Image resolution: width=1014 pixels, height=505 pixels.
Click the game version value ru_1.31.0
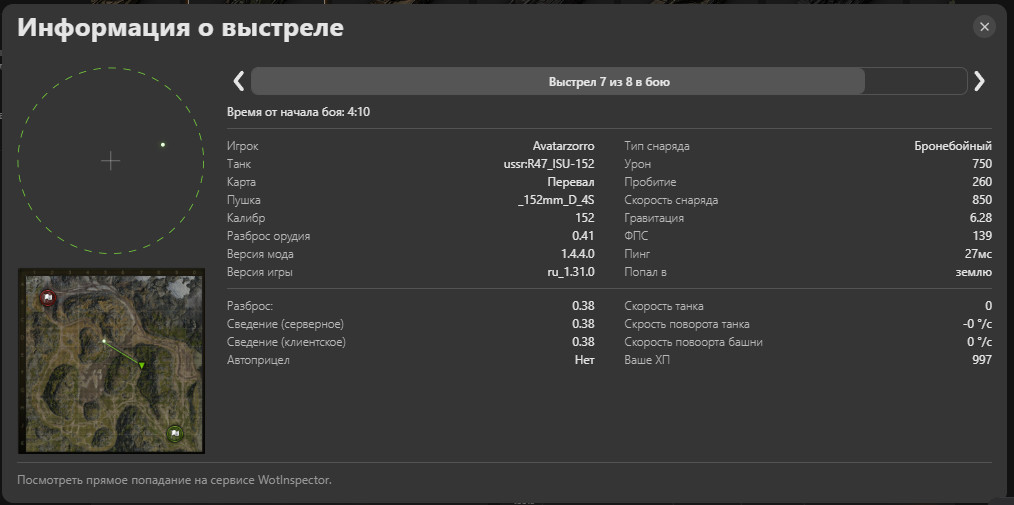tap(569, 271)
